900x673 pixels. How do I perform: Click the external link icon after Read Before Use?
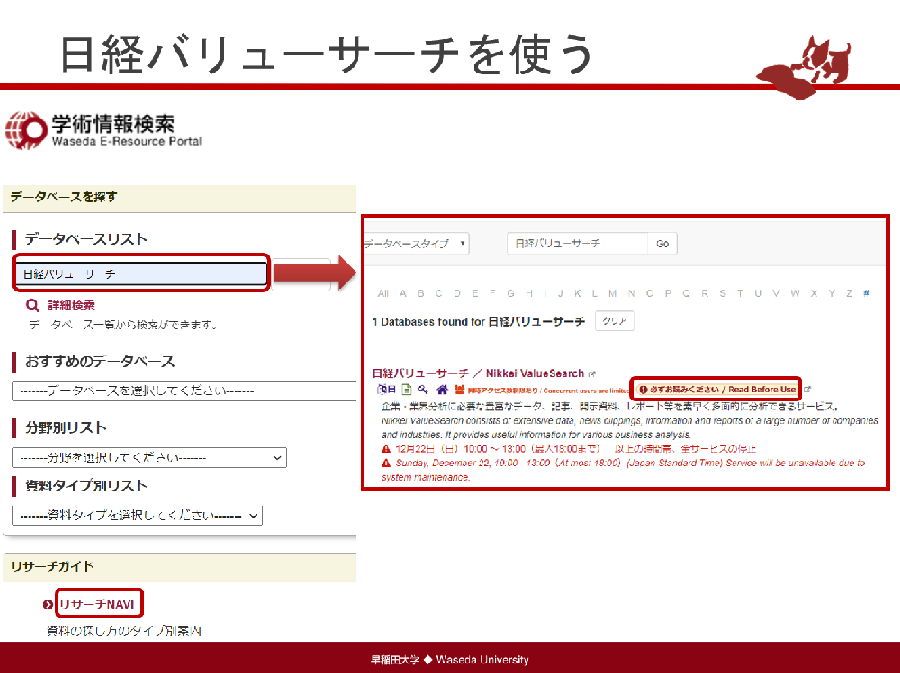pyautogui.click(x=808, y=389)
